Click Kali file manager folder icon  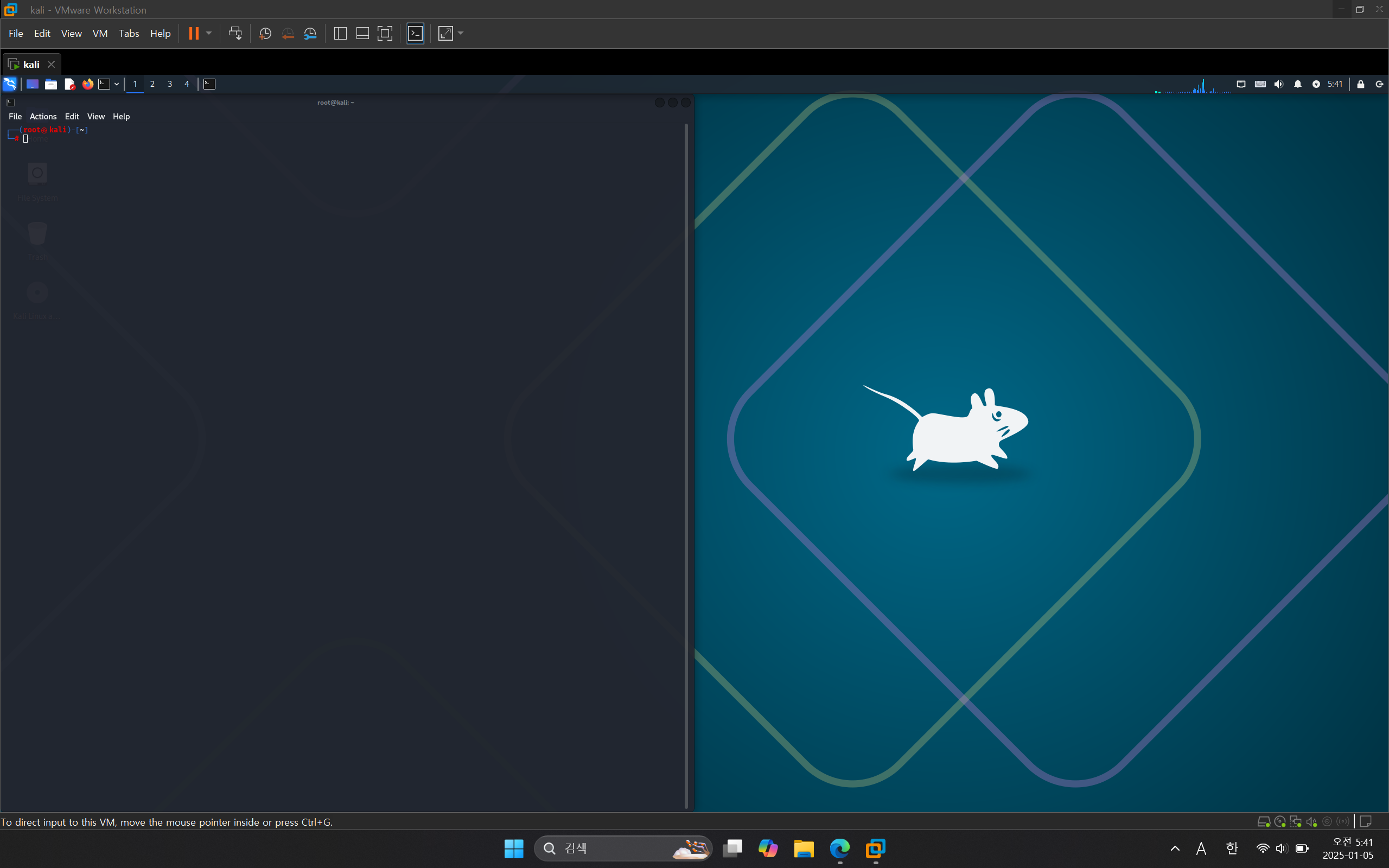[x=50, y=85]
